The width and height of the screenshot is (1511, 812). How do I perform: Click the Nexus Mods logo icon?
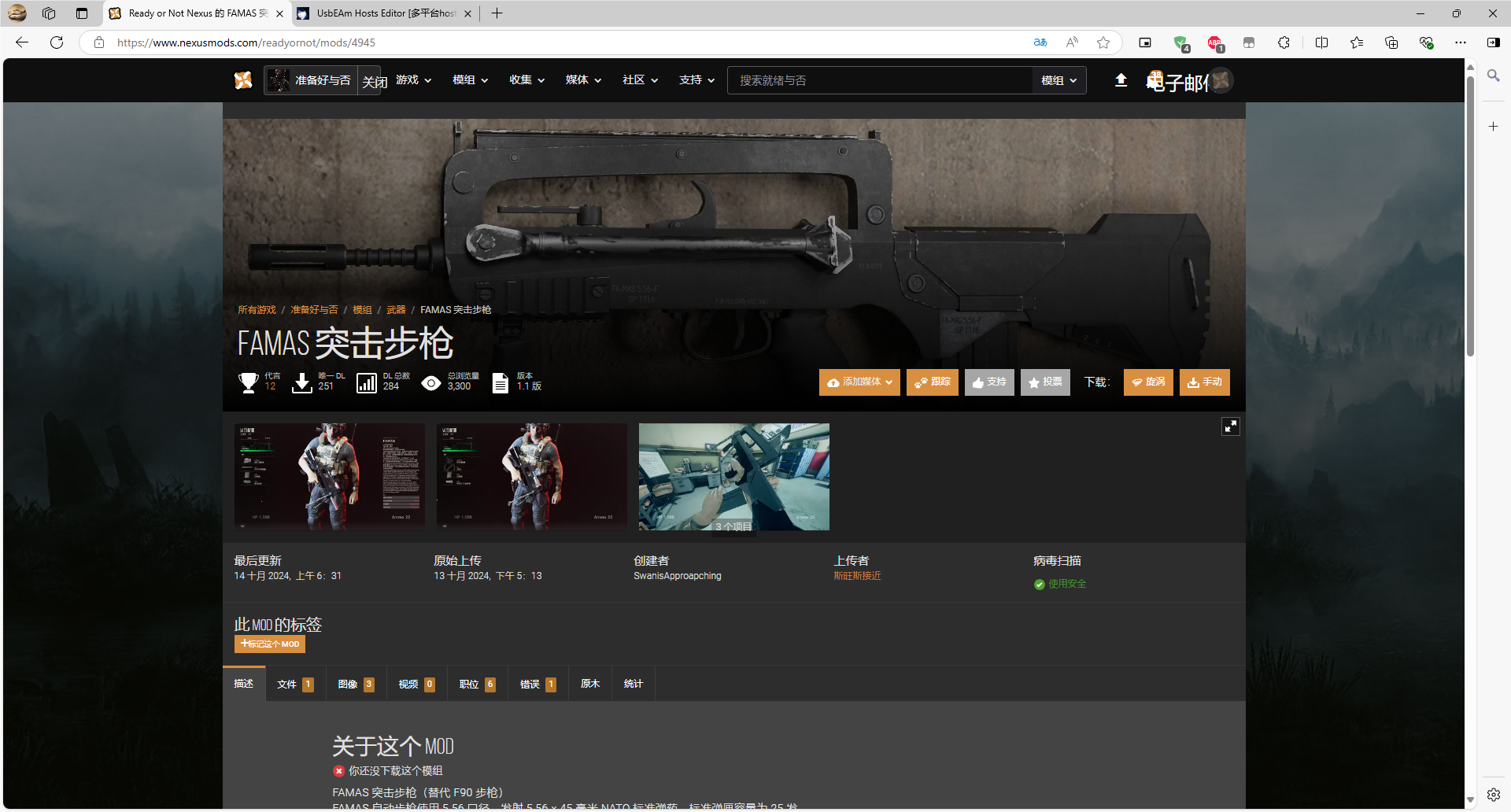click(x=243, y=80)
